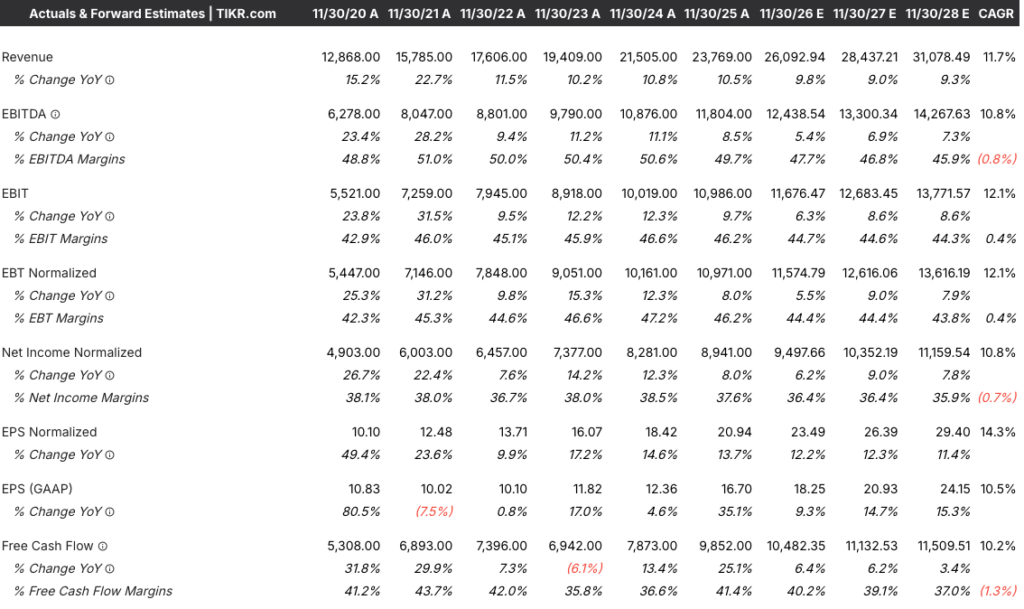Click the % EBITDA Margins row label
This screenshot has width=1024, height=609.
click(x=70, y=159)
